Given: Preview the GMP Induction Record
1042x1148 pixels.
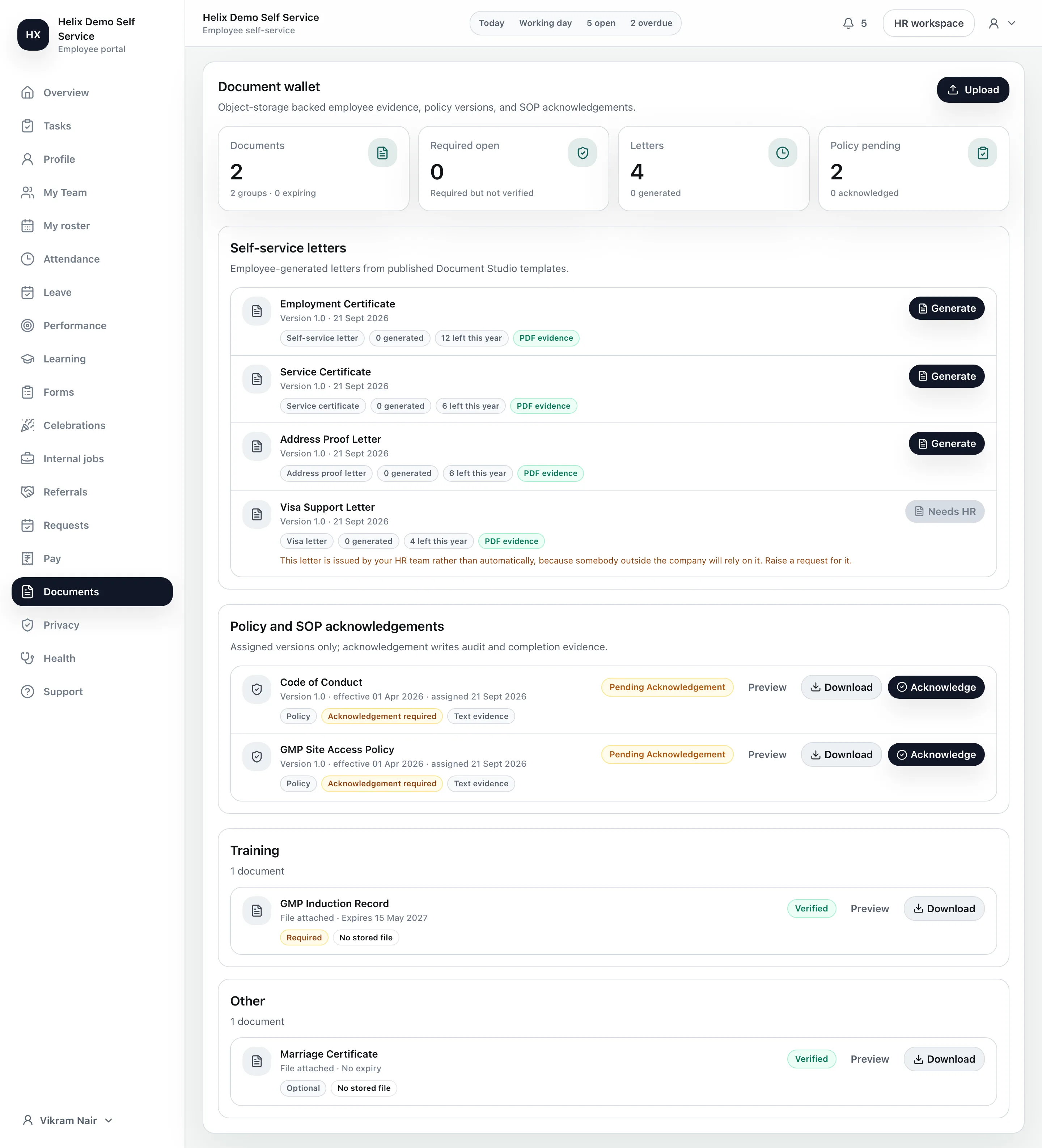Looking at the screenshot, I should [869, 909].
